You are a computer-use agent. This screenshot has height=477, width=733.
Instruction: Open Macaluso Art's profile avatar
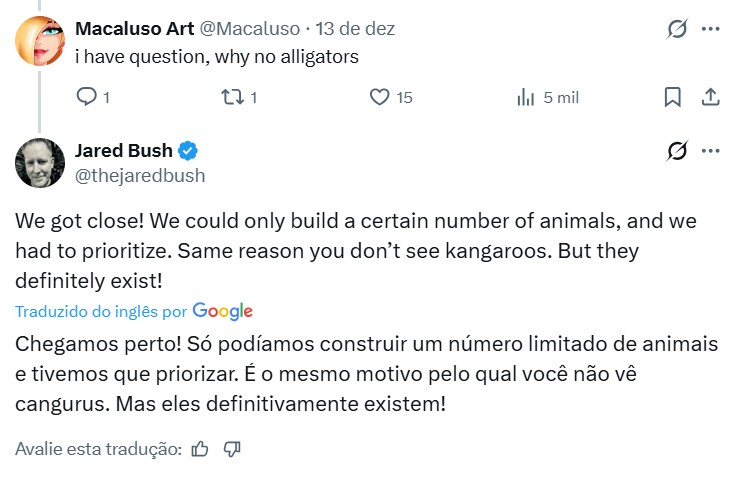[40, 40]
